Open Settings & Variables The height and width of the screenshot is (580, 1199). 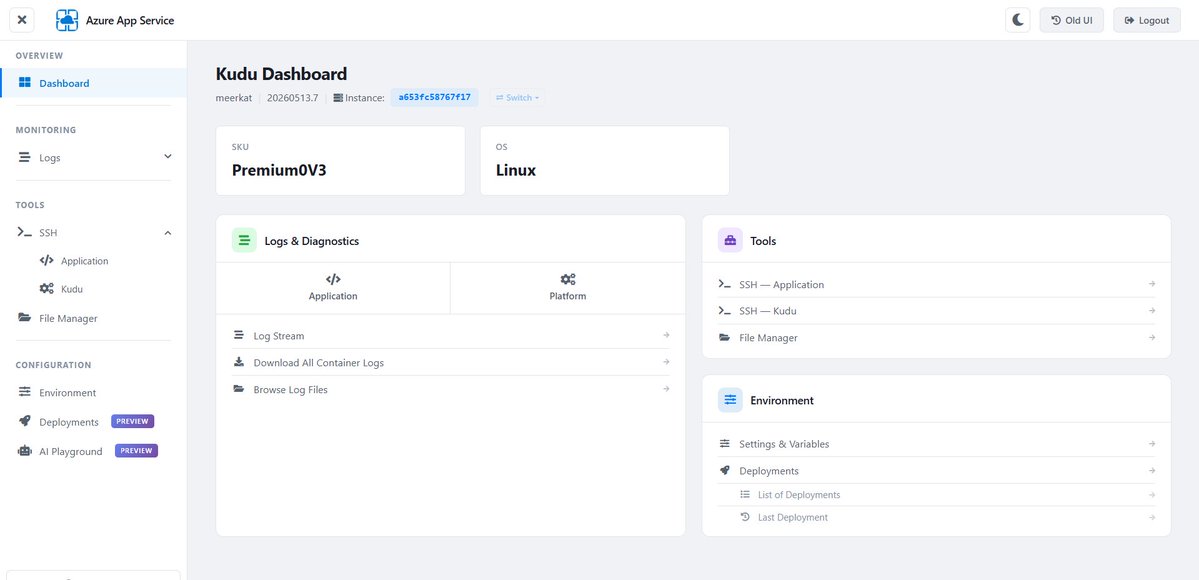pyautogui.click(x=937, y=444)
